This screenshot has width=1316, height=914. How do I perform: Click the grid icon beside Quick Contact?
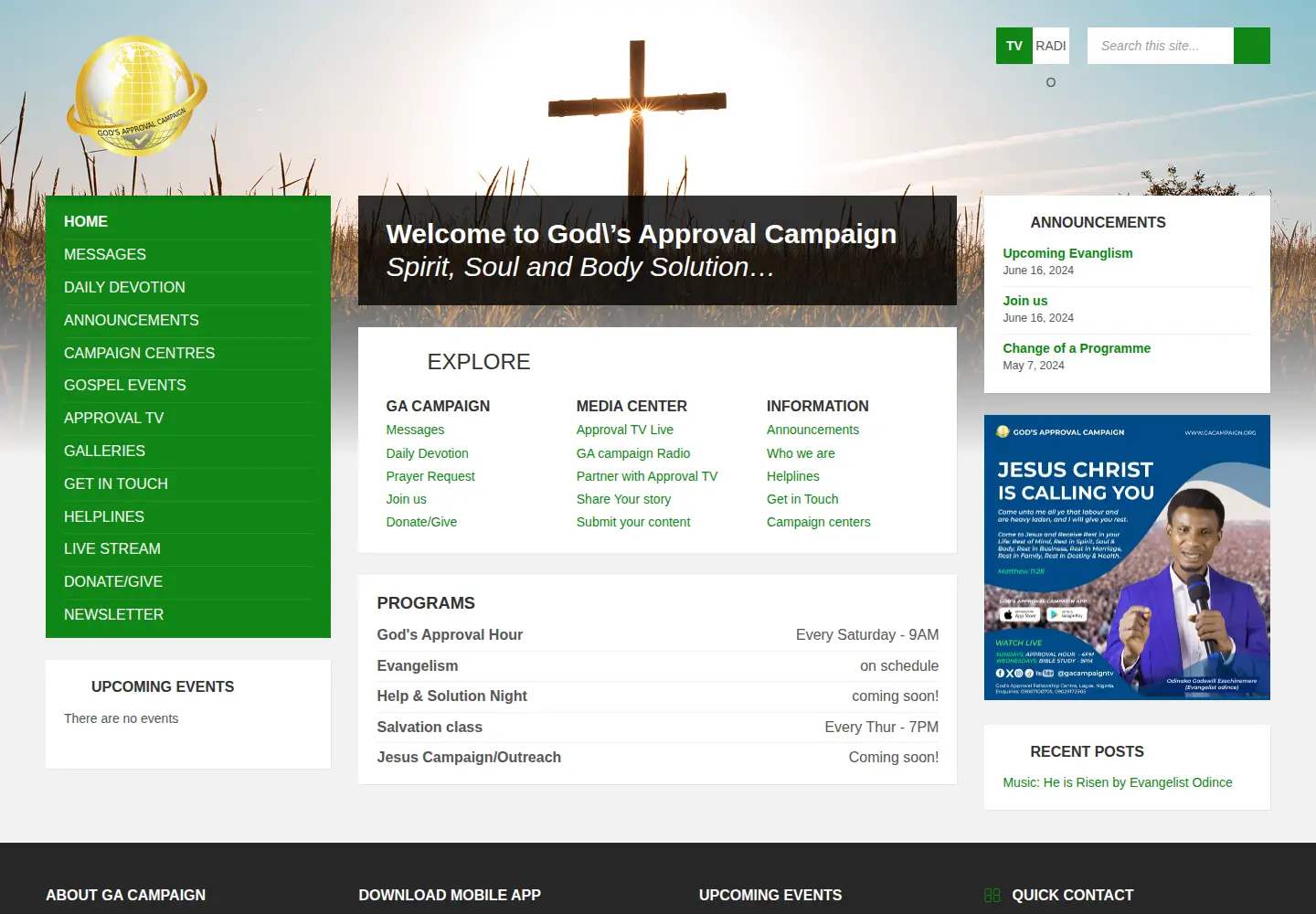click(992, 896)
